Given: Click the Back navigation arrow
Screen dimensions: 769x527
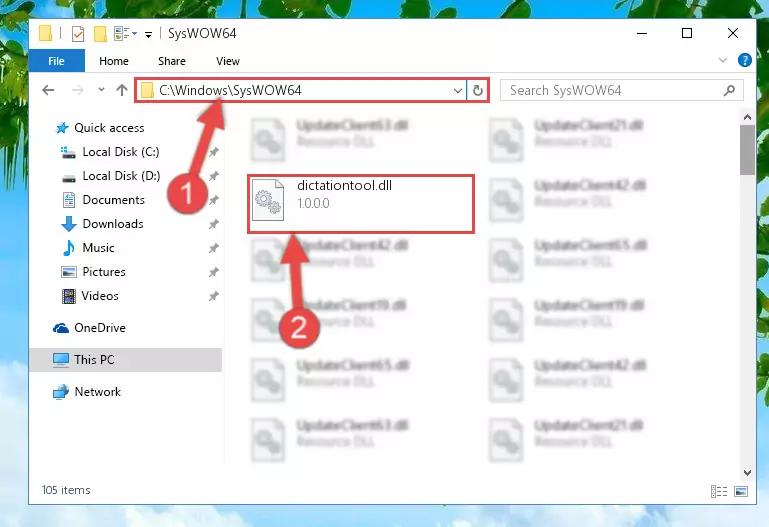Looking at the screenshot, I should pyautogui.click(x=48, y=90).
